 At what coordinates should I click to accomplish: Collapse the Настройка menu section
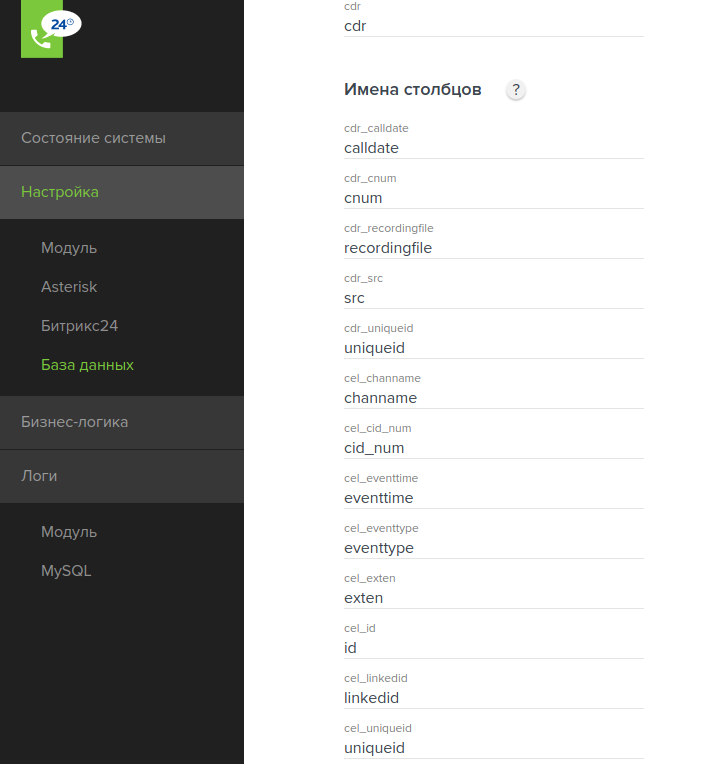point(122,192)
